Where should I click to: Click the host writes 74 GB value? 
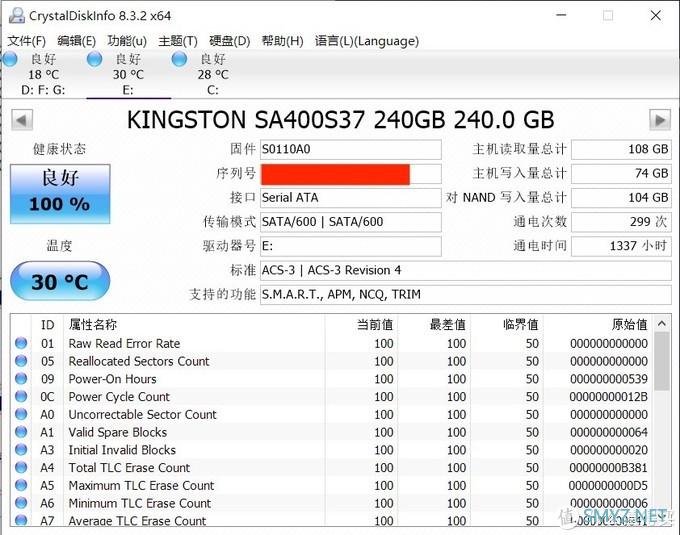coord(621,174)
